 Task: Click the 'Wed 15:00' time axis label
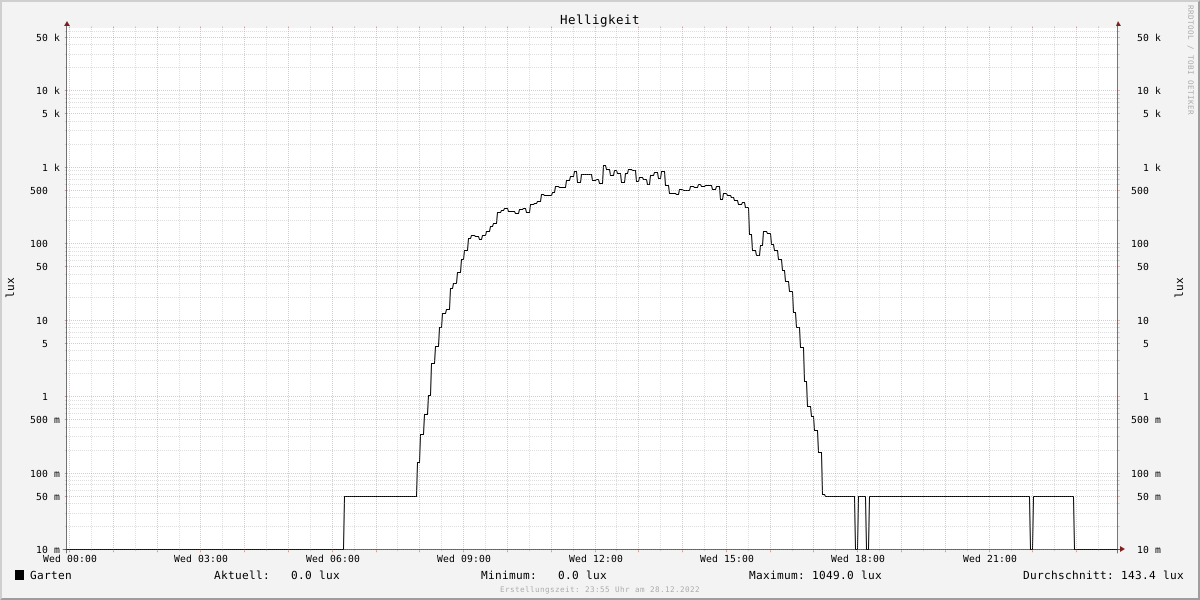click(727, 559)
